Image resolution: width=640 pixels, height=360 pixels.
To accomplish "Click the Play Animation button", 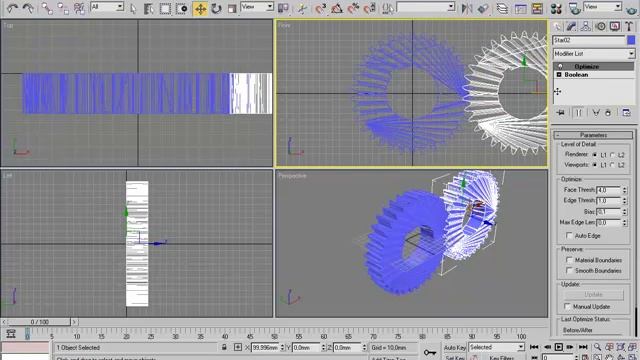I will tap(558, 347).
